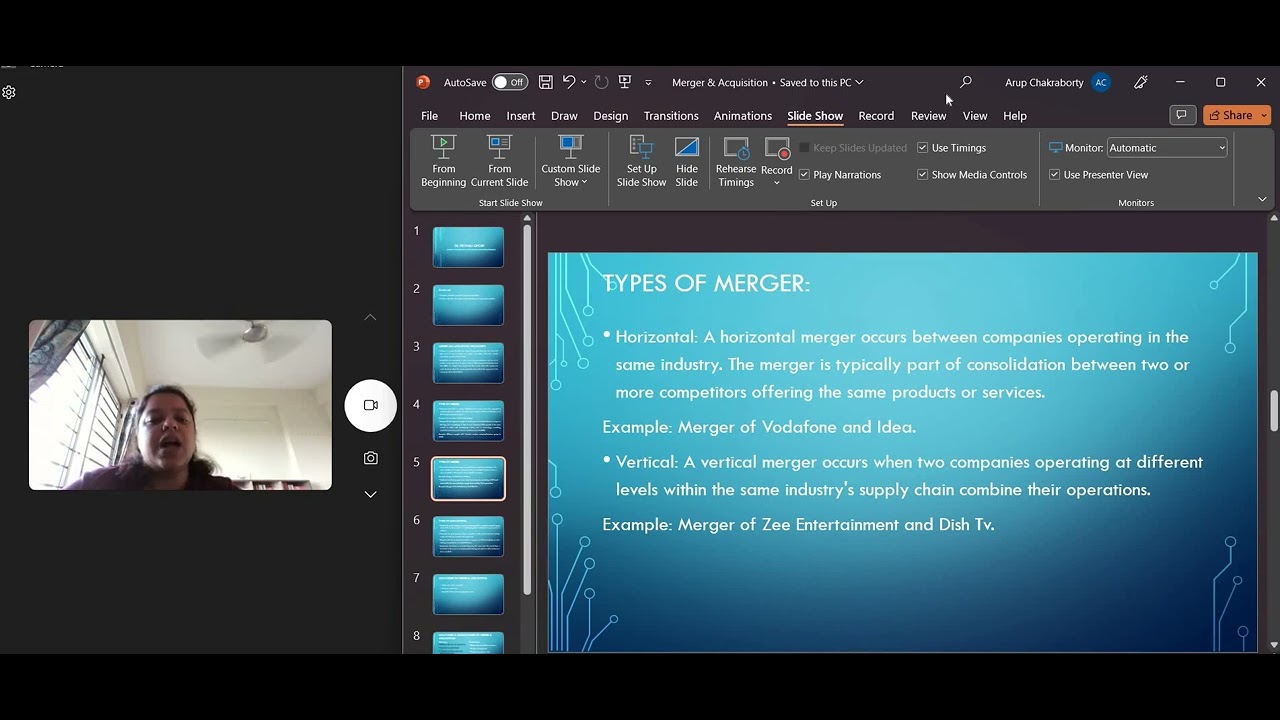This screenshot has height=720, width=1280.
Task: Open the Record ribbon tab
Action: click(x=876, y=116)
